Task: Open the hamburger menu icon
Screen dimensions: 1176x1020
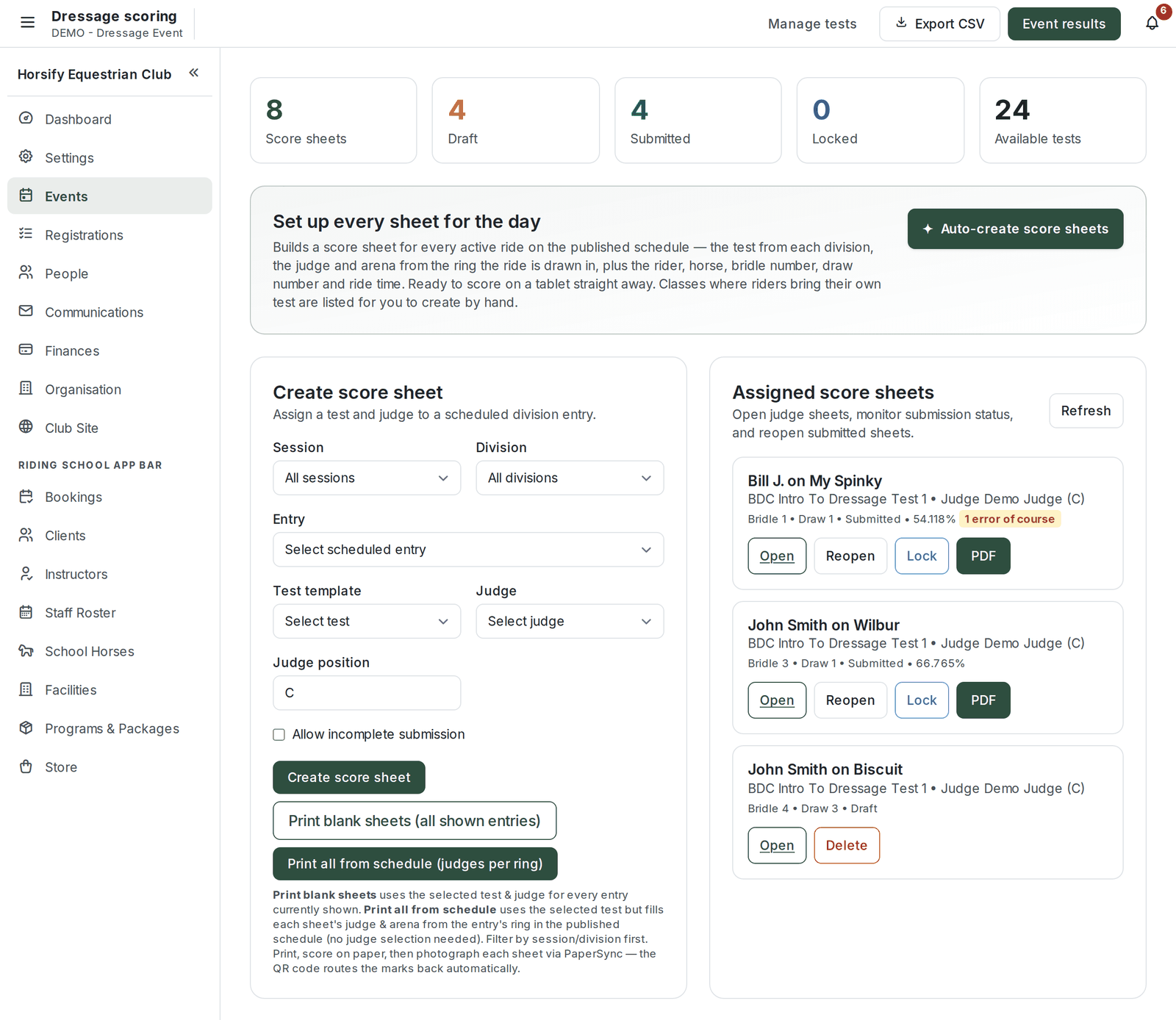Action: [27, 23]
